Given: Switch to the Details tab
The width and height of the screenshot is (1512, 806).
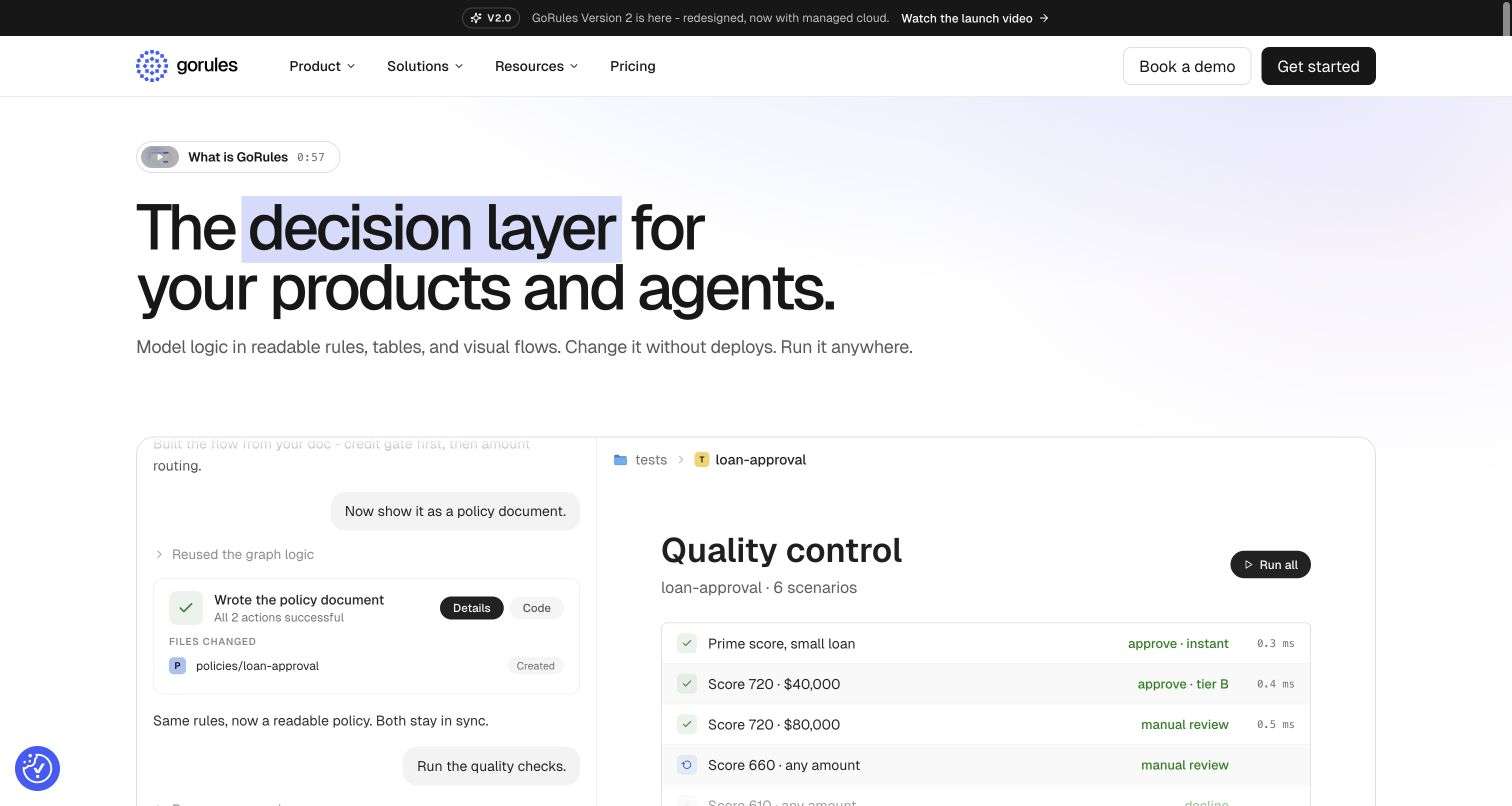Looking at the screenshot, I should tap(471, 608).
